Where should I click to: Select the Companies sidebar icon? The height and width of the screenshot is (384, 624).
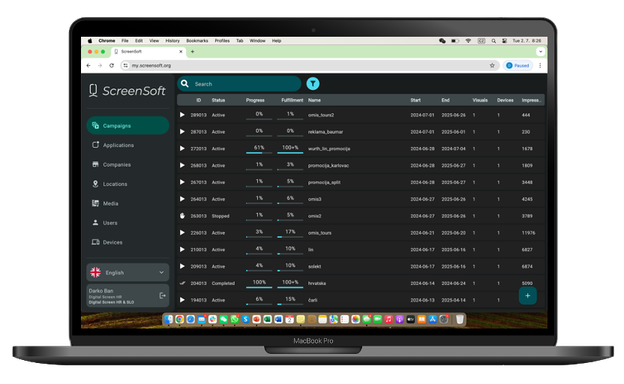(x=96, y=164)
